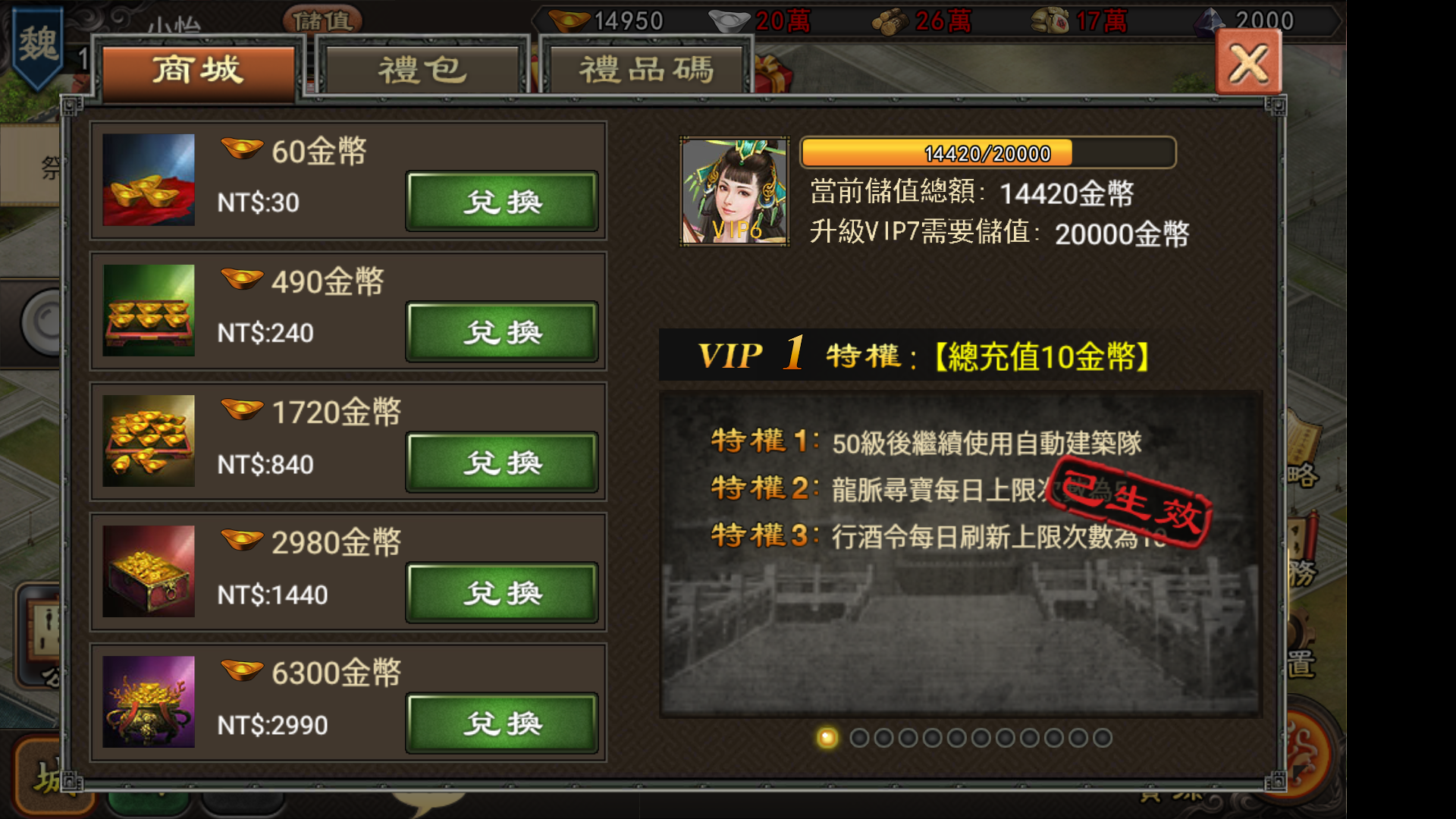Select the first VIP page indicator dot
Viewport: 1456px width, 819px height.
(x=827, y=738)
